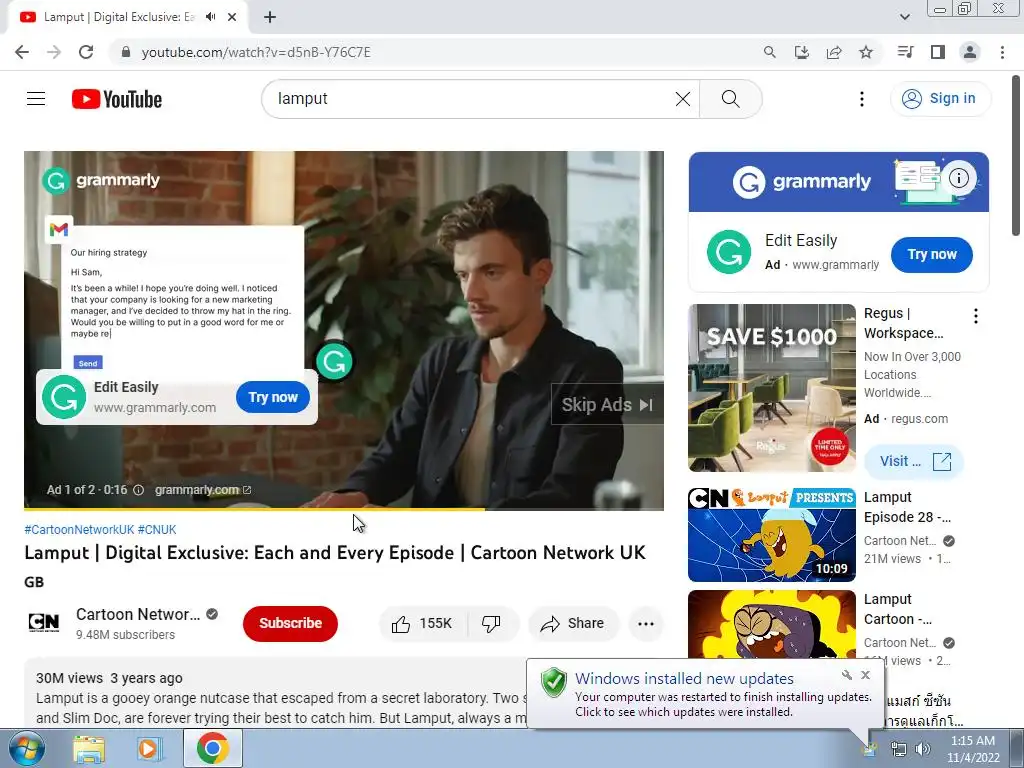Image resolution: width=1024 pixels, height=768 pixels.
Task: Open the Chrome profile avatar
Action: click(x=970, y=52)
